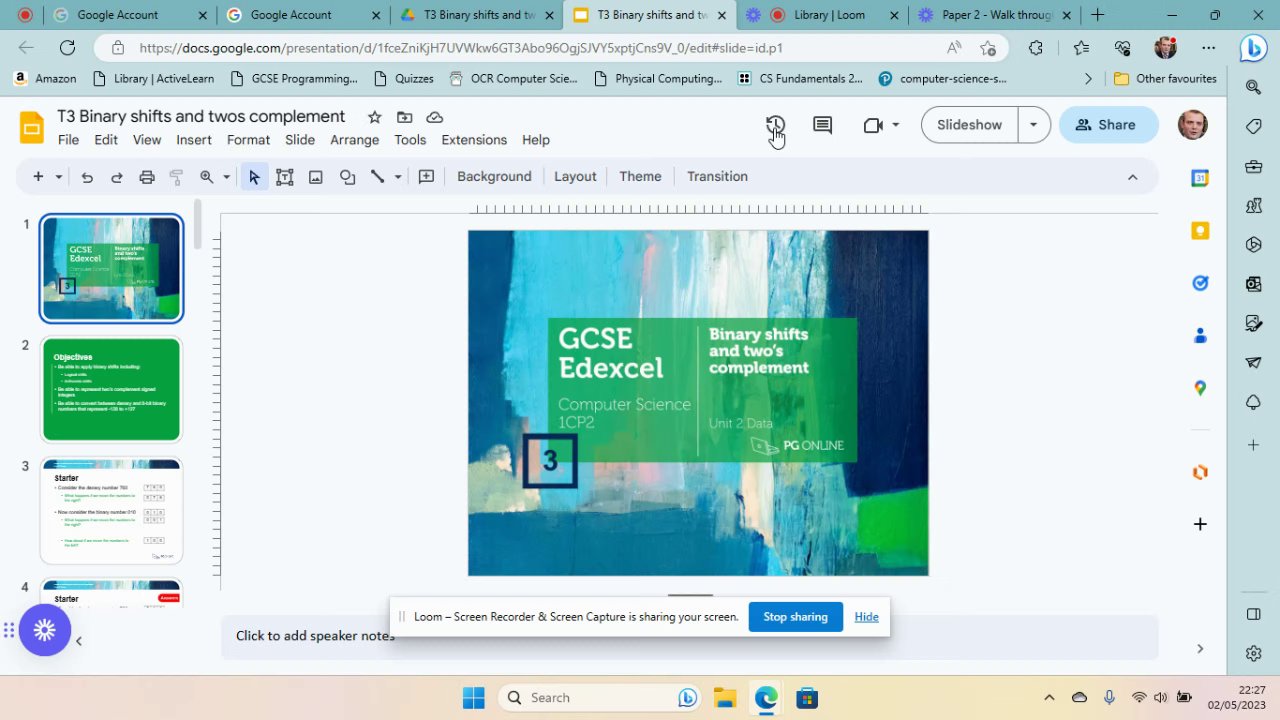The image size is (1280, 720).
Task: Open Google Maps in the side panel
Action: (1200, 388)
